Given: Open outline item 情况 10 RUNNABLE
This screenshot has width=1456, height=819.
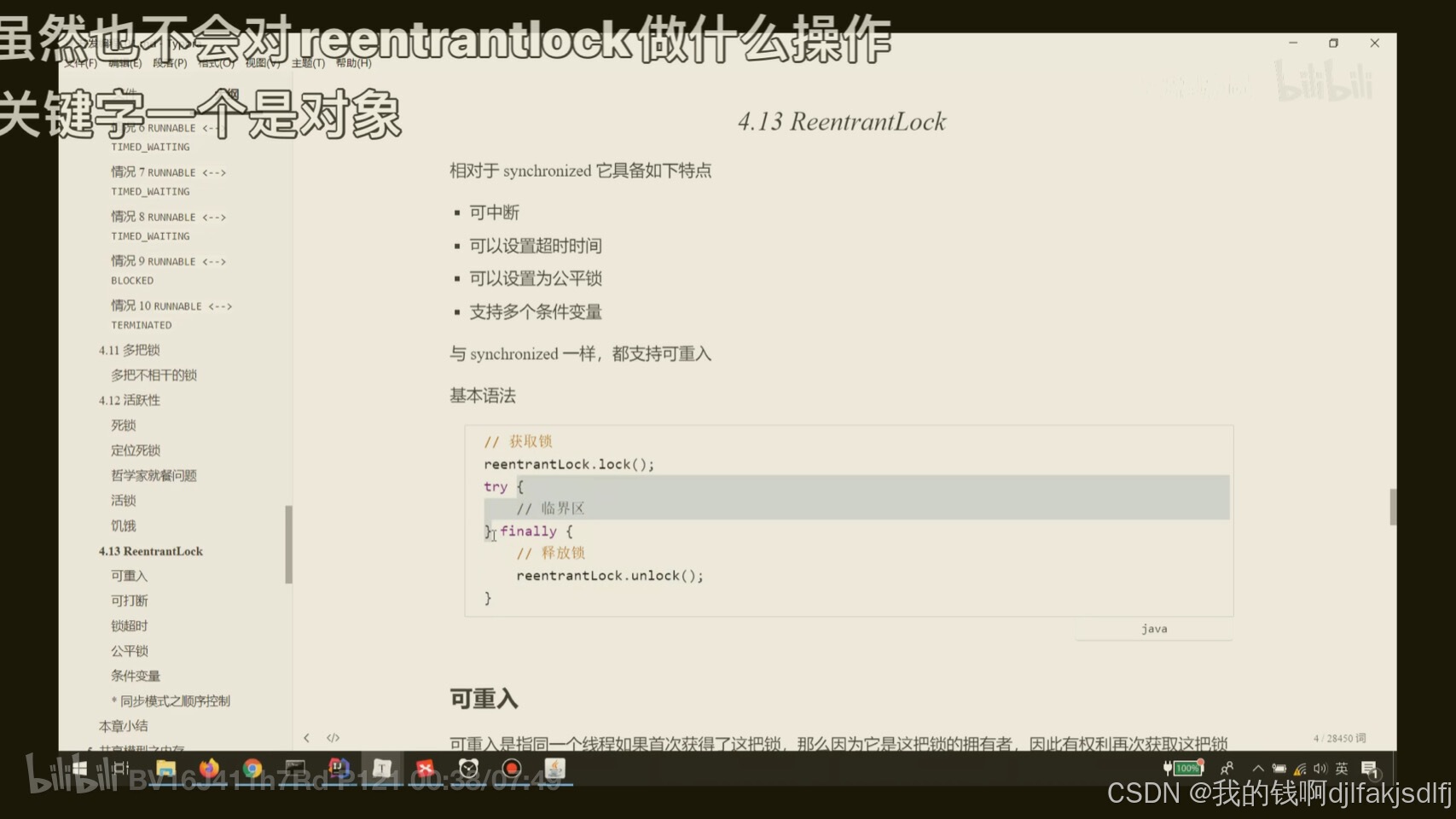Looking at the screenshot, I should point(171,314).
